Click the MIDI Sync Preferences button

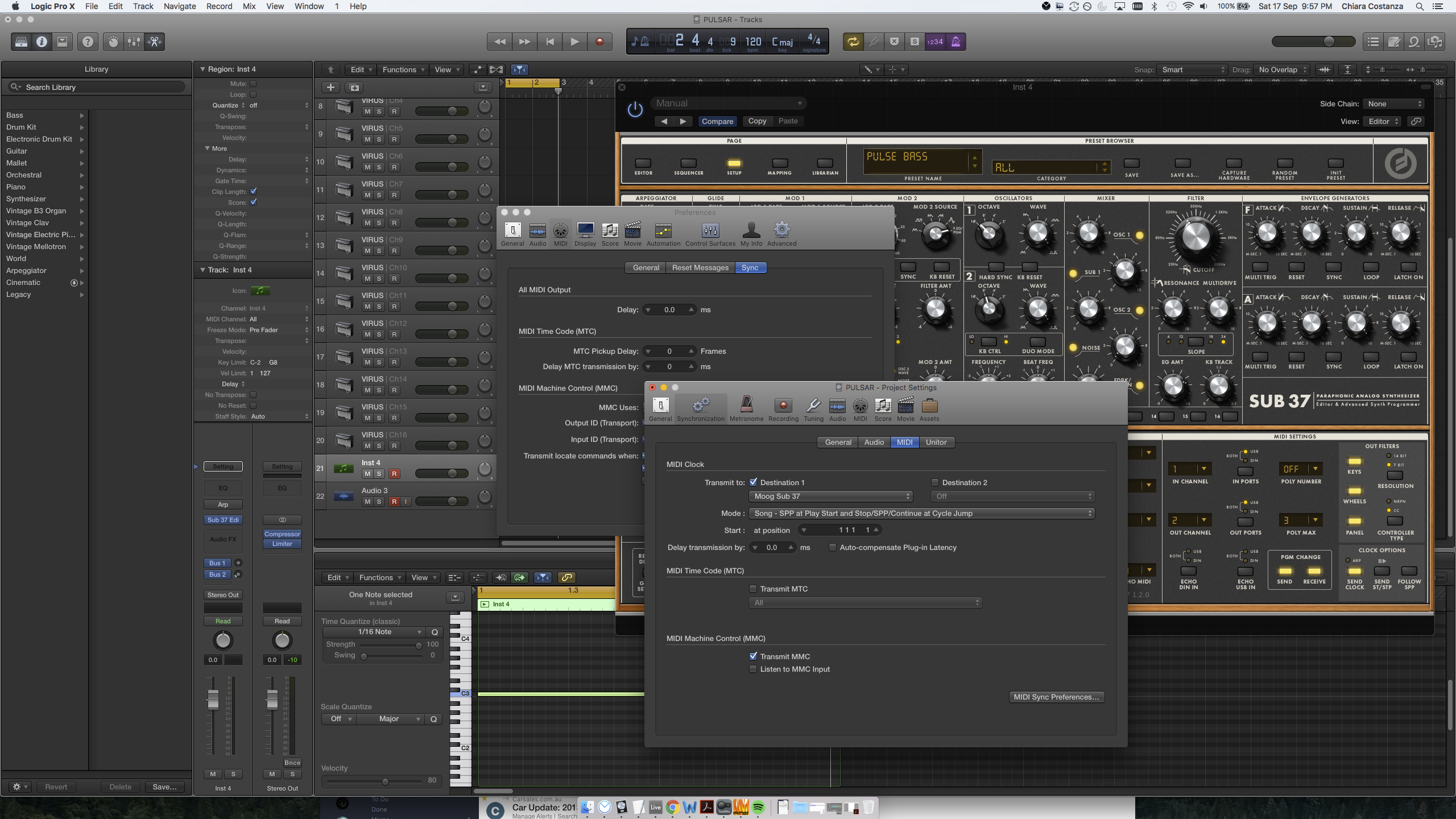point(1056,697)
